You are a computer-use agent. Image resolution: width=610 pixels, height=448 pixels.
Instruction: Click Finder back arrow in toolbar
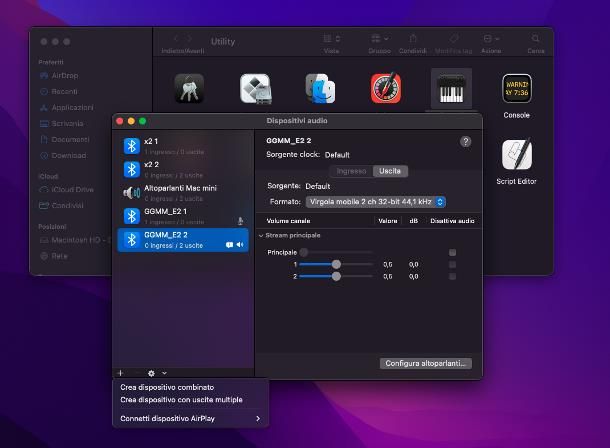pyautogui.click(x=176, y=38)
